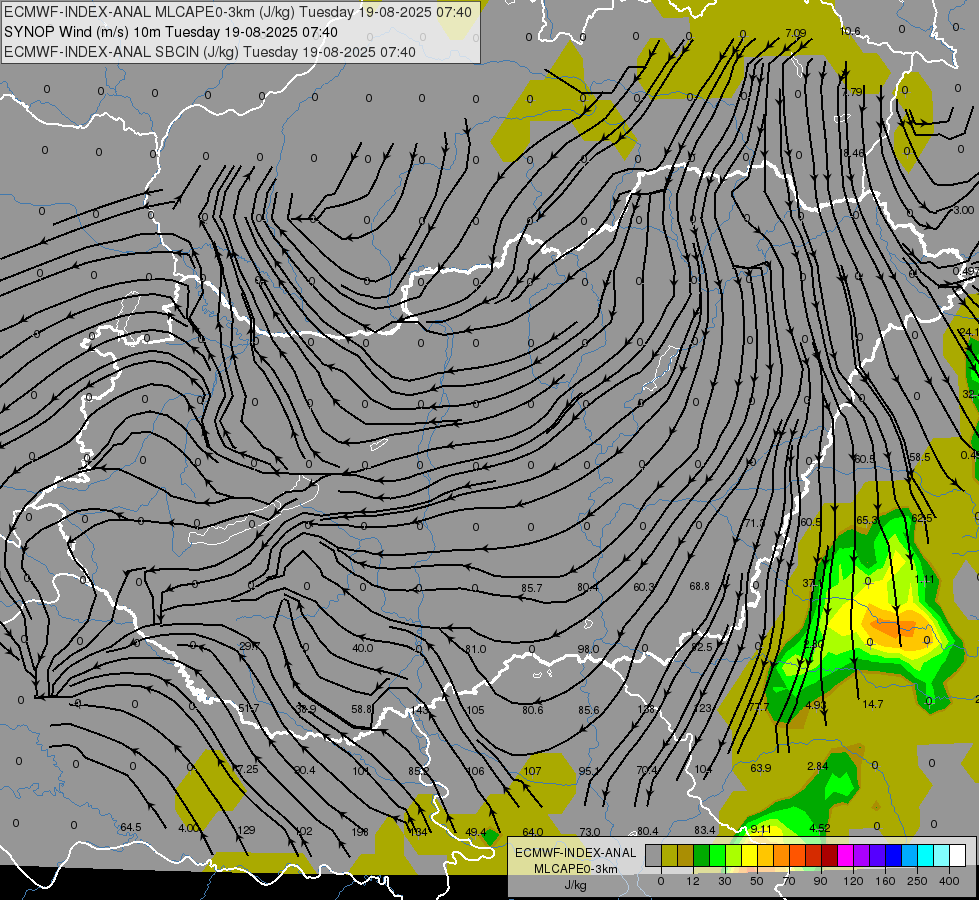The width and height of the screenshot is (979, 900).
Task: Click the legend tick label '160'
Action: 885,881
